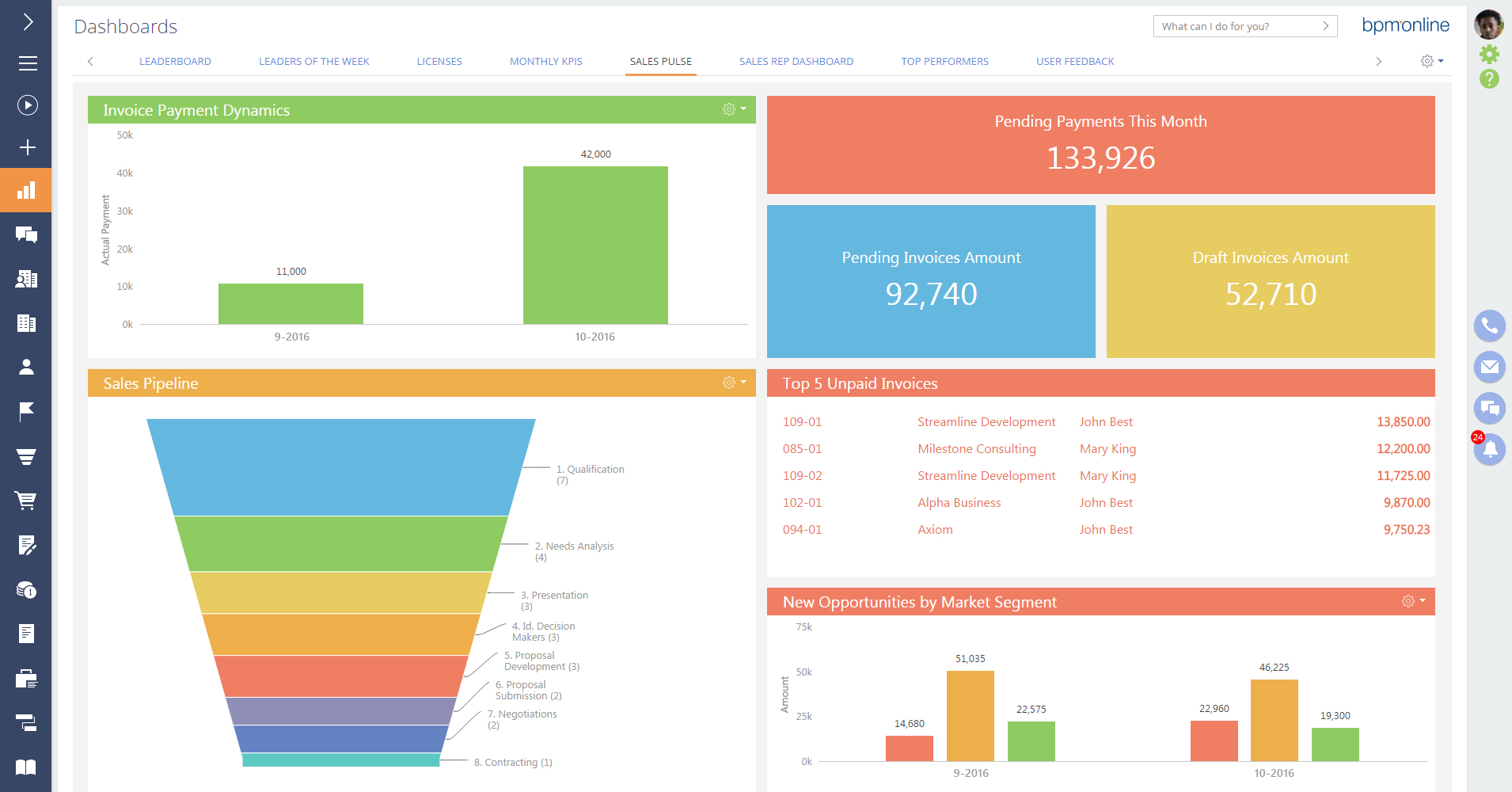
Task: Expand the collapsed left sidebar arrow
Action: [x=27, y=21]
